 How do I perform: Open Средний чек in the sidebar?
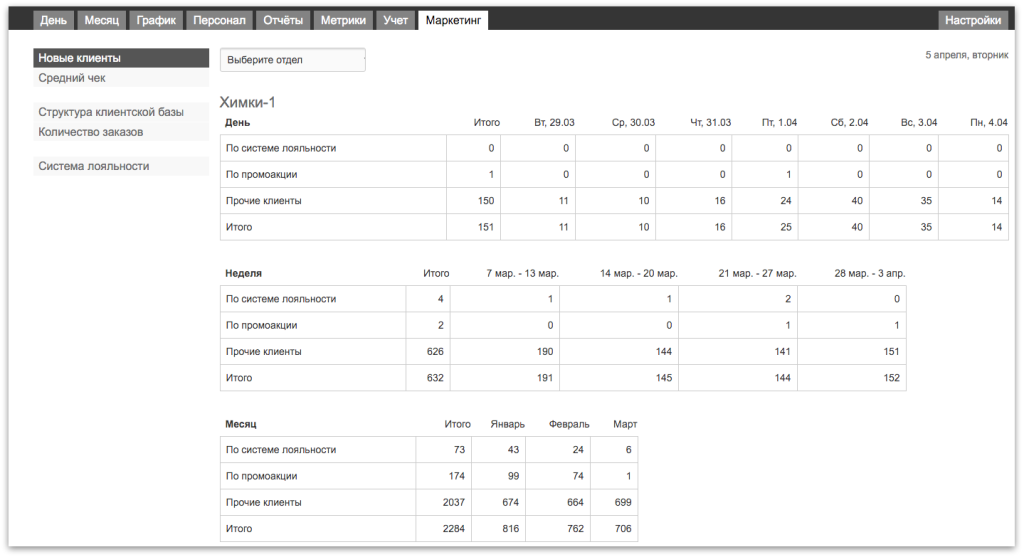pyautogui.click(x=121, y=78)
